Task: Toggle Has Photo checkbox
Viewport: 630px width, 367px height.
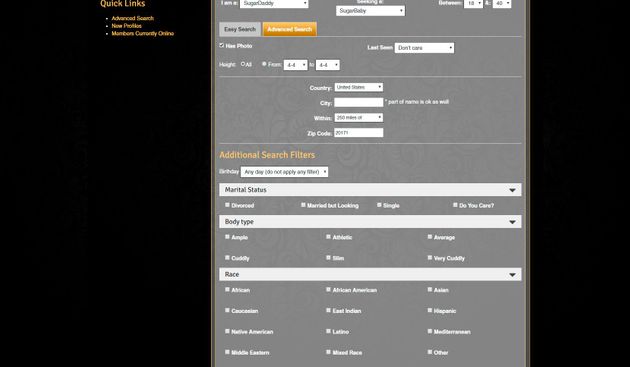Action: (x=221, y=45)
